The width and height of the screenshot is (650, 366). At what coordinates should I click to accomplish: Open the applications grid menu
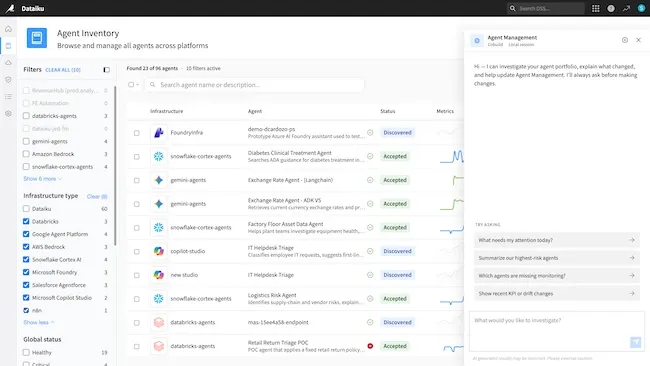596,8
